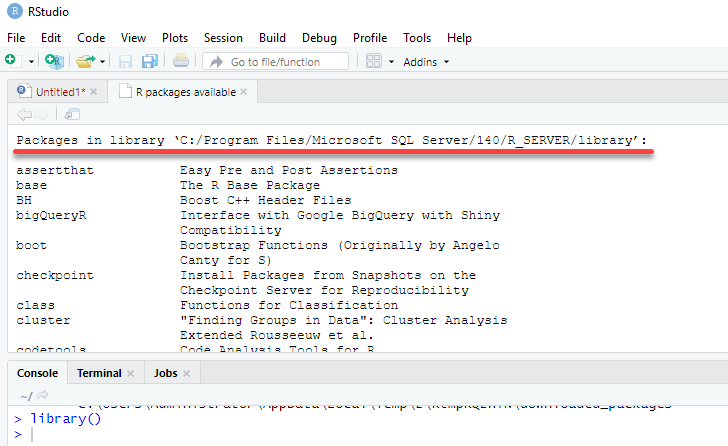Viewport: 728px width, 446px height.
Task: Click the 'checkpoint' package name
Action: tap(55, 275)
